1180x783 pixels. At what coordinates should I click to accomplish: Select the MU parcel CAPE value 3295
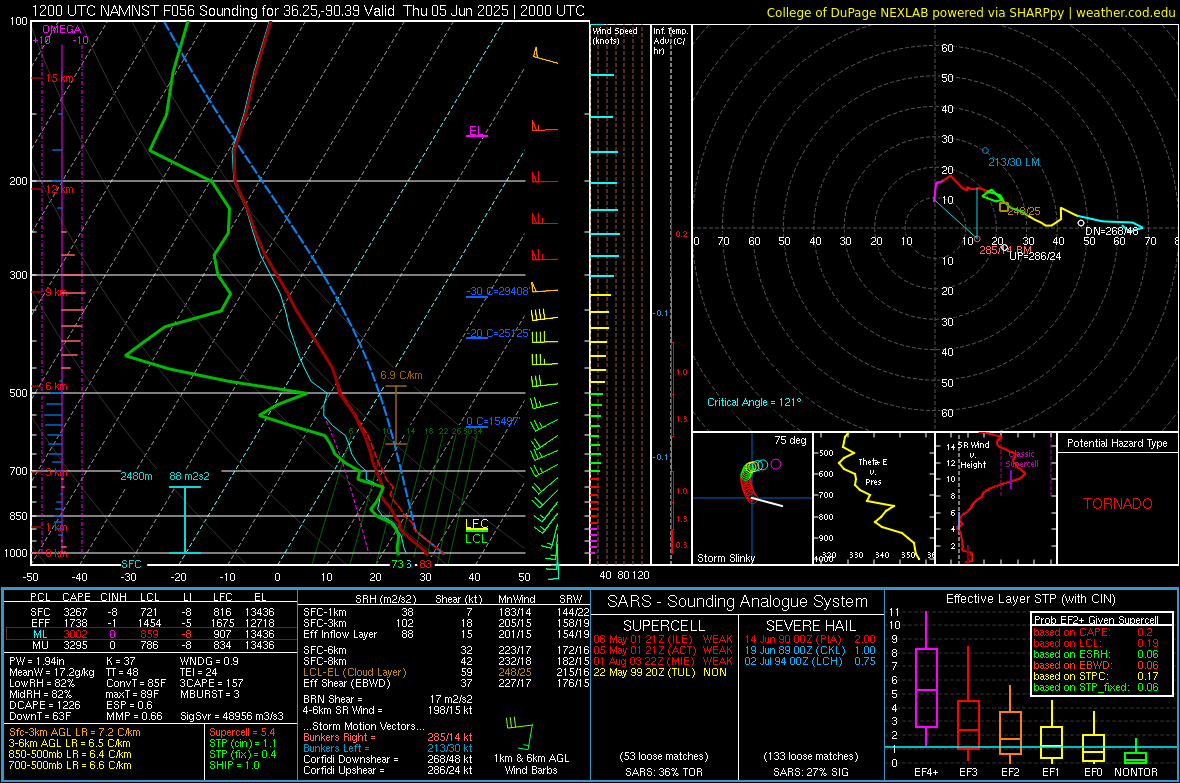pyautogui.click(x=76, y=645)
